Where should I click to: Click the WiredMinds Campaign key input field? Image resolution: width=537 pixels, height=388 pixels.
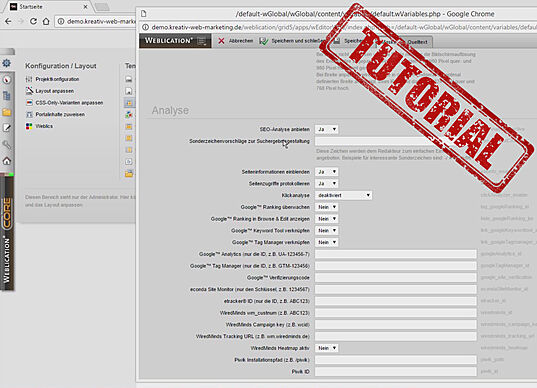[x=396, y=324]
